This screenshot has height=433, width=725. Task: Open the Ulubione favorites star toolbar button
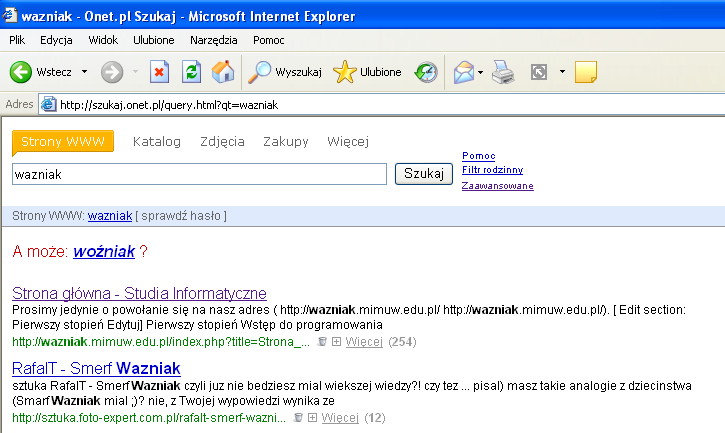click(367, 72)
